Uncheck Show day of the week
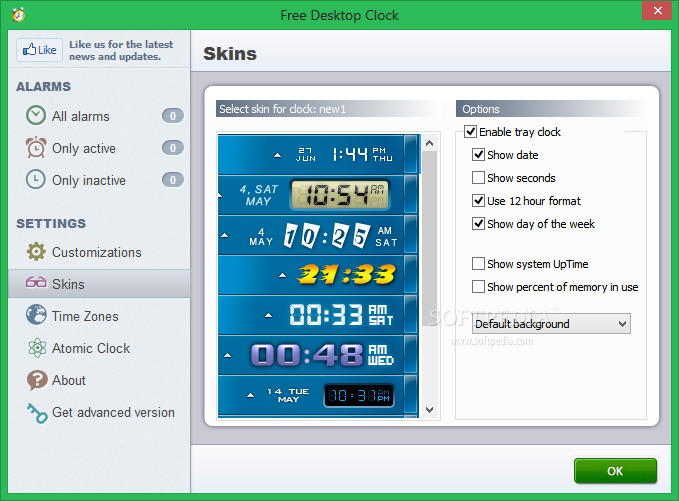The height and width of the screenshot is (501, 679). 479,223
